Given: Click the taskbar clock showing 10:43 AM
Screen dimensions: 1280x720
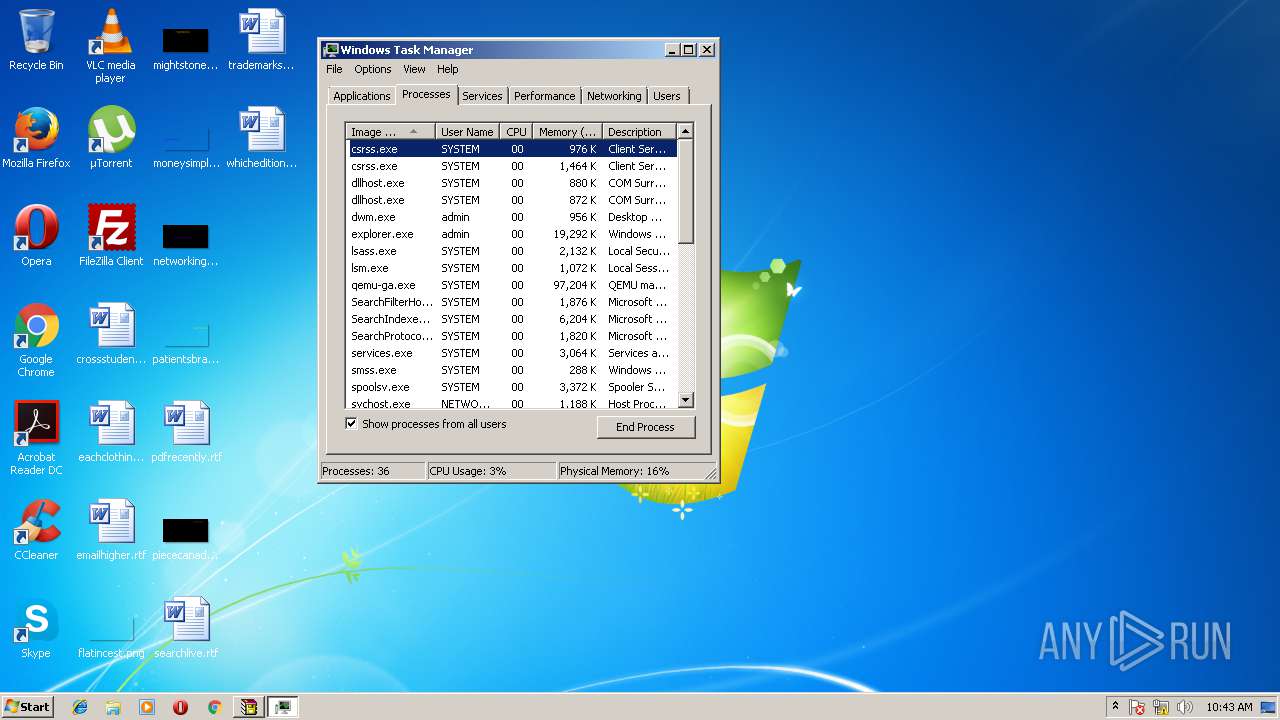Looking at the screenshot, I should [1229, 707].
